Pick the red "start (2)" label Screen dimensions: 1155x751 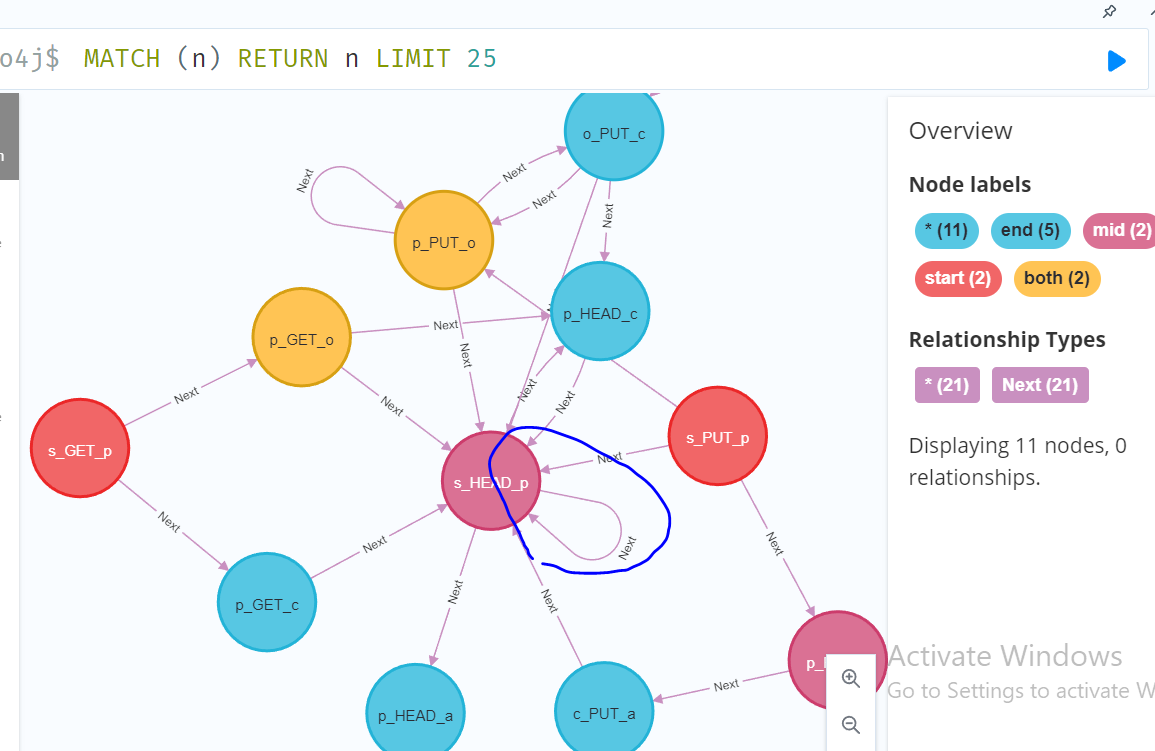(957, 278)
